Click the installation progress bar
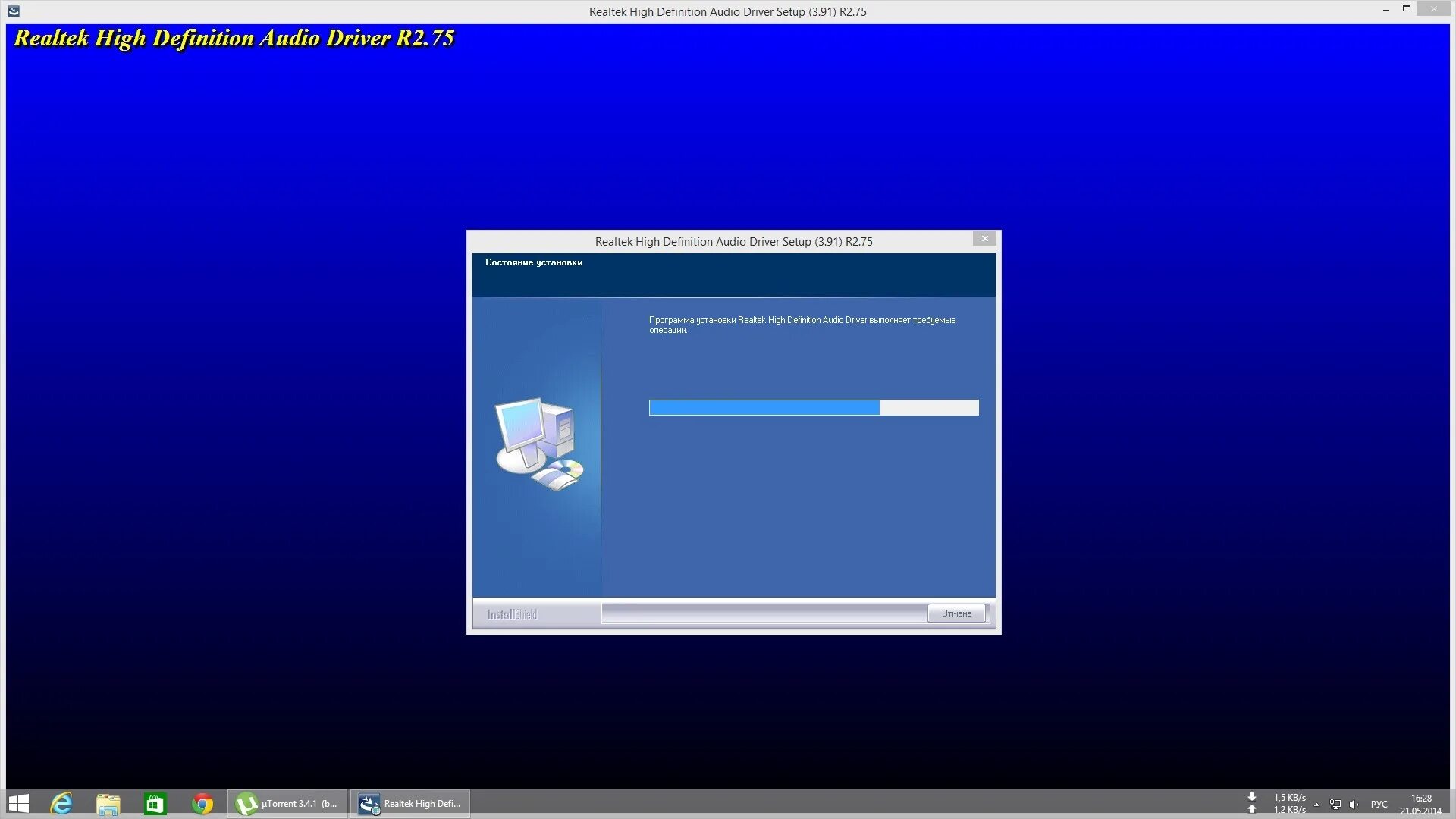The width and height of the screenshot is (1456, 819). pyautogui.click(x=813, y=408)
